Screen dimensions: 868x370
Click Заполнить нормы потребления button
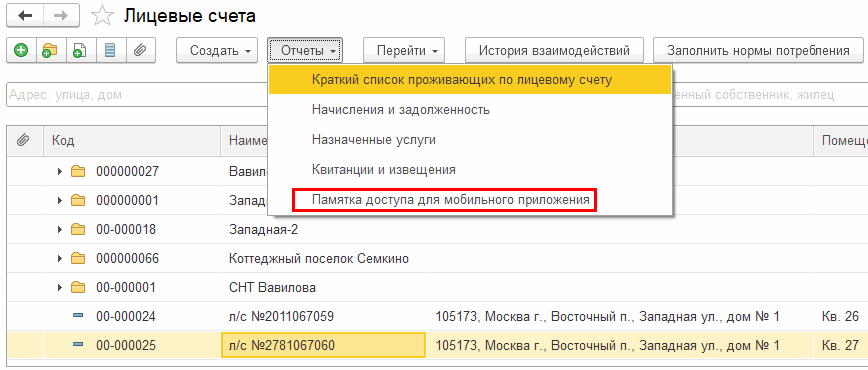pos(758,51)
